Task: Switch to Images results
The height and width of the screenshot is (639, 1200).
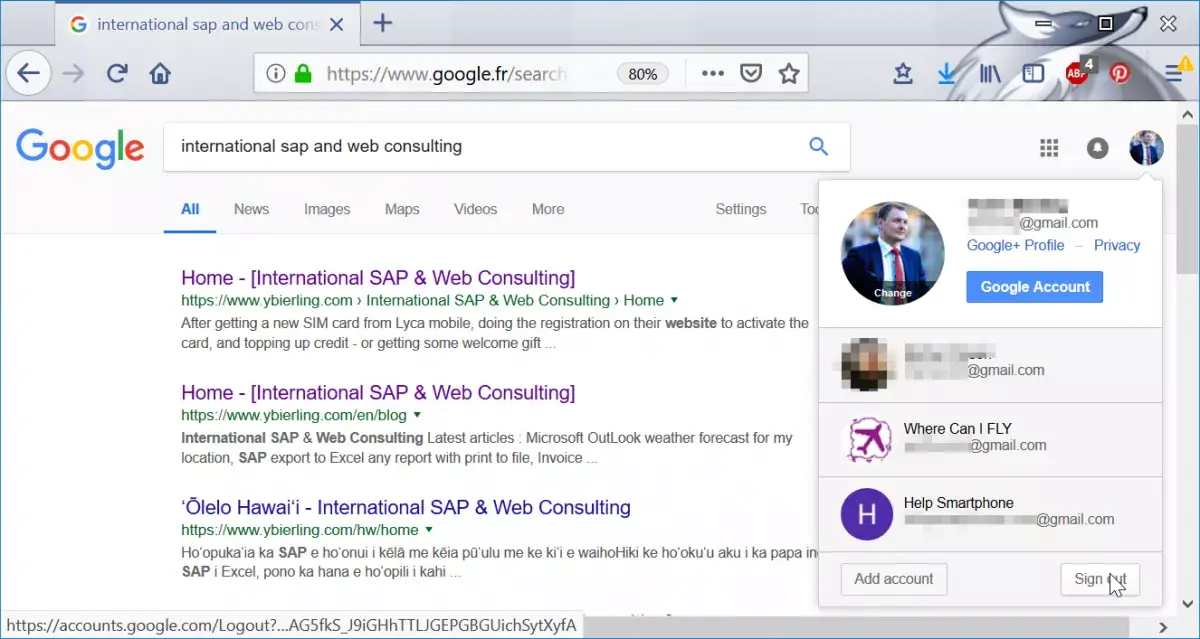Action: click(x=327, y=209)
